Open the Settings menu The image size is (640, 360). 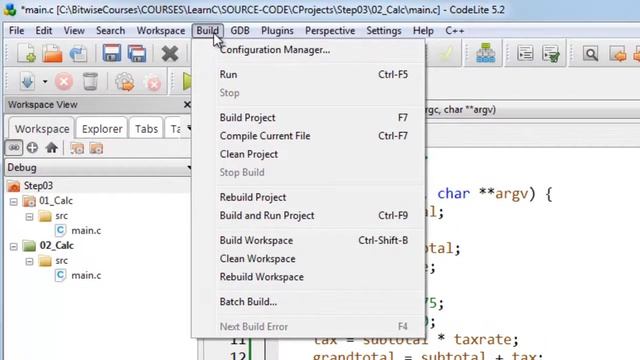point(384,31)
